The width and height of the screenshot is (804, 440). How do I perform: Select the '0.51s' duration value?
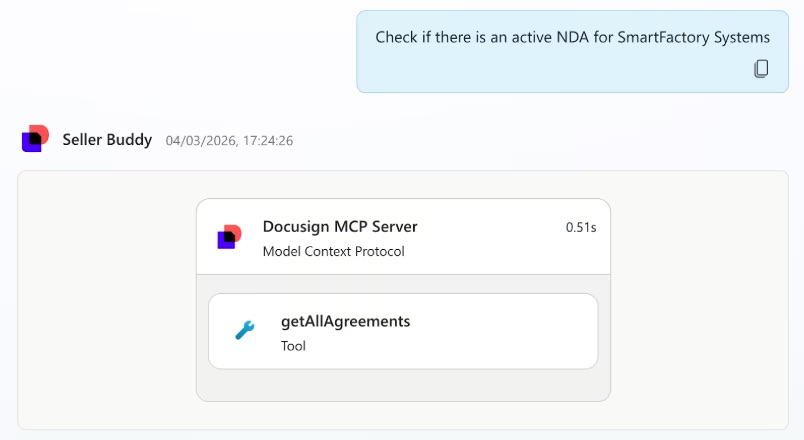581,227
